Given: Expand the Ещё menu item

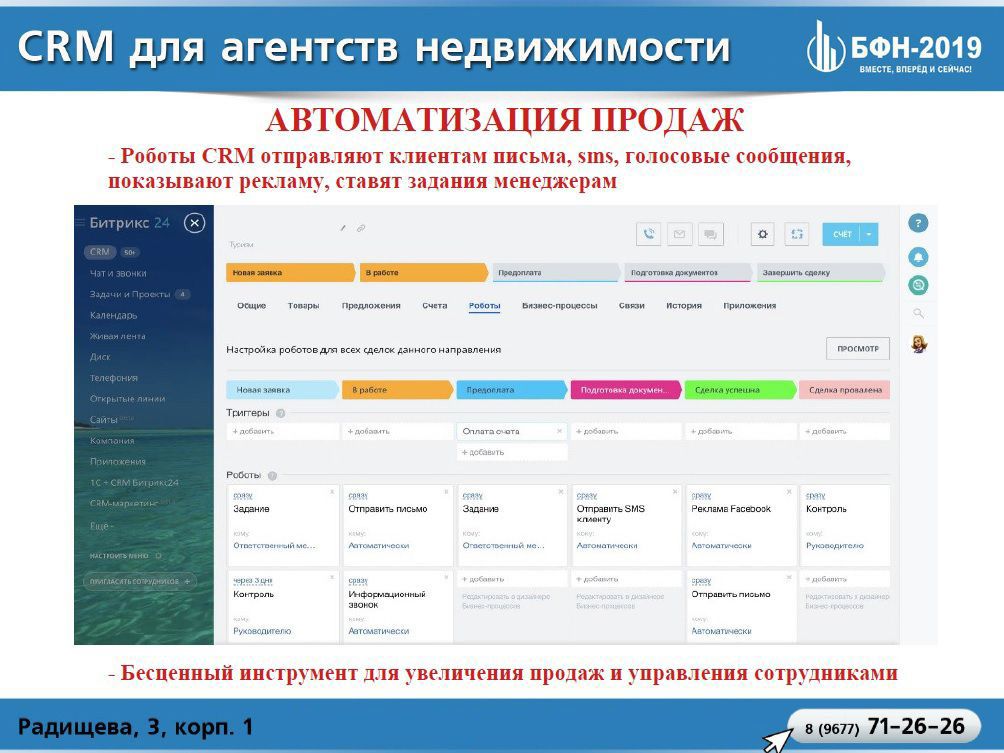Looking at the screenshot, I should pos(101,526).
